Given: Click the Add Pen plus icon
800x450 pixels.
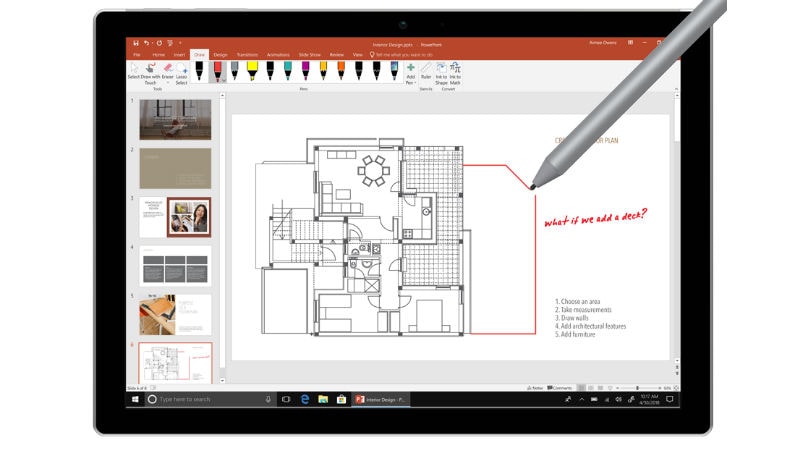Looking at the screenshot, I should [x=410, y=67].
